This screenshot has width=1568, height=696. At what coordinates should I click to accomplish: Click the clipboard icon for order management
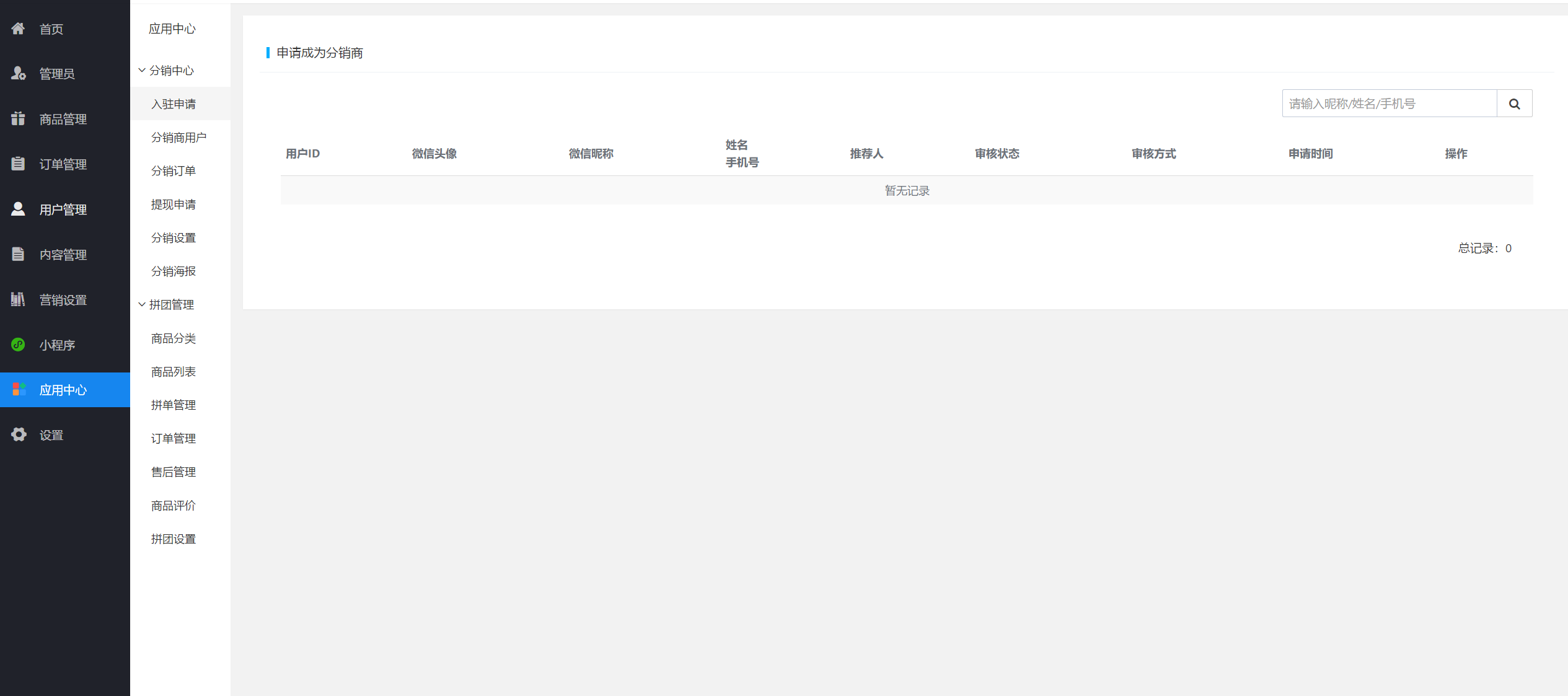[18, 164]
